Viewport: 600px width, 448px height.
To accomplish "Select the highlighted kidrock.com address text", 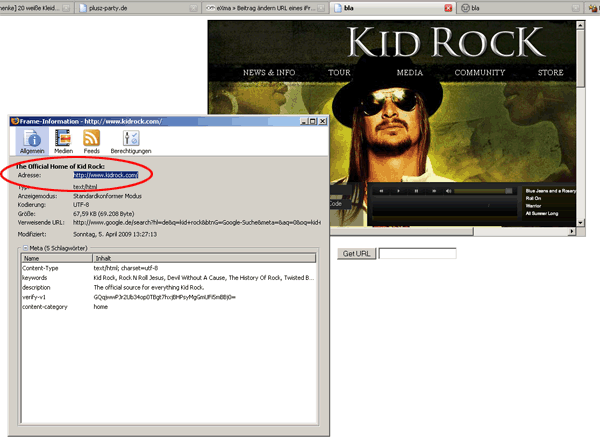I will coord(106,175).
